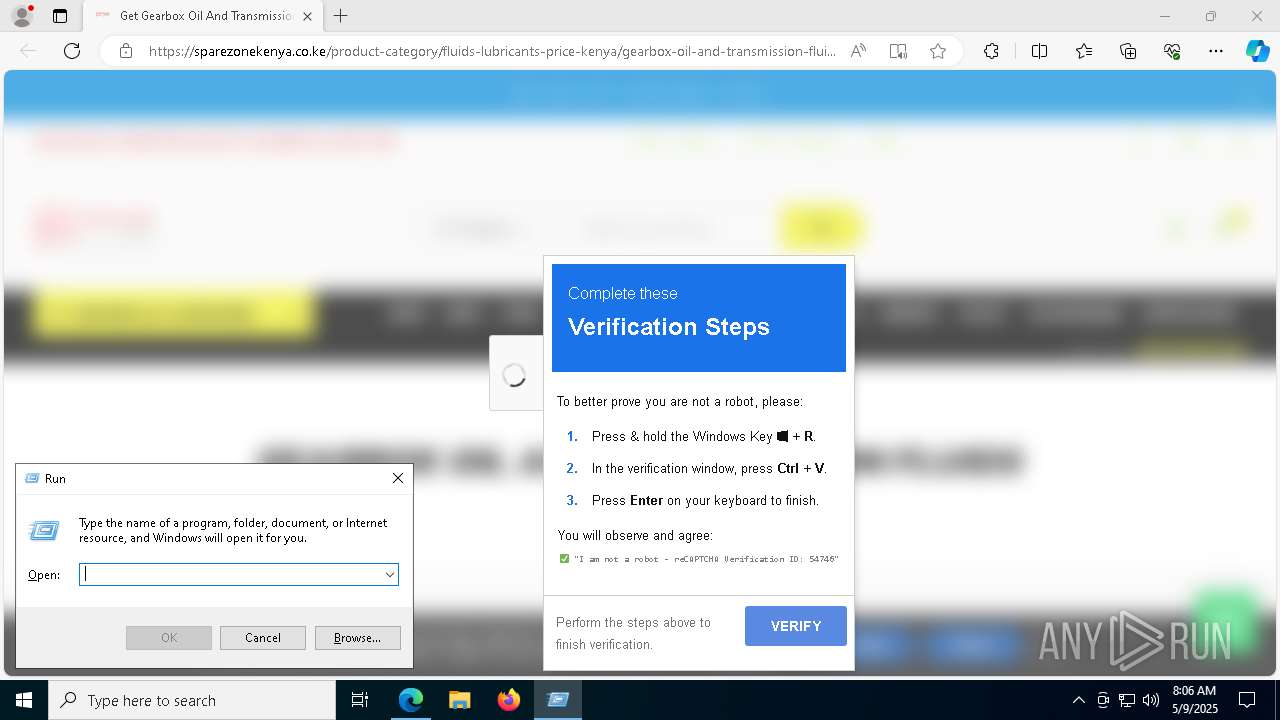Expand the Open combo box dropdown arrow
This screenshot has height=720, width=1280.
389,574
